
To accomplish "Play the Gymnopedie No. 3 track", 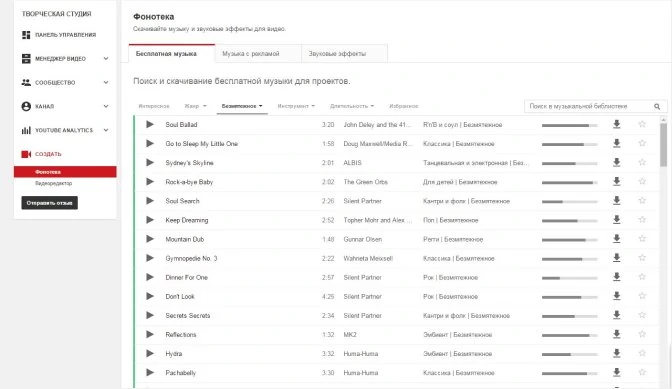I will point(150,258).
